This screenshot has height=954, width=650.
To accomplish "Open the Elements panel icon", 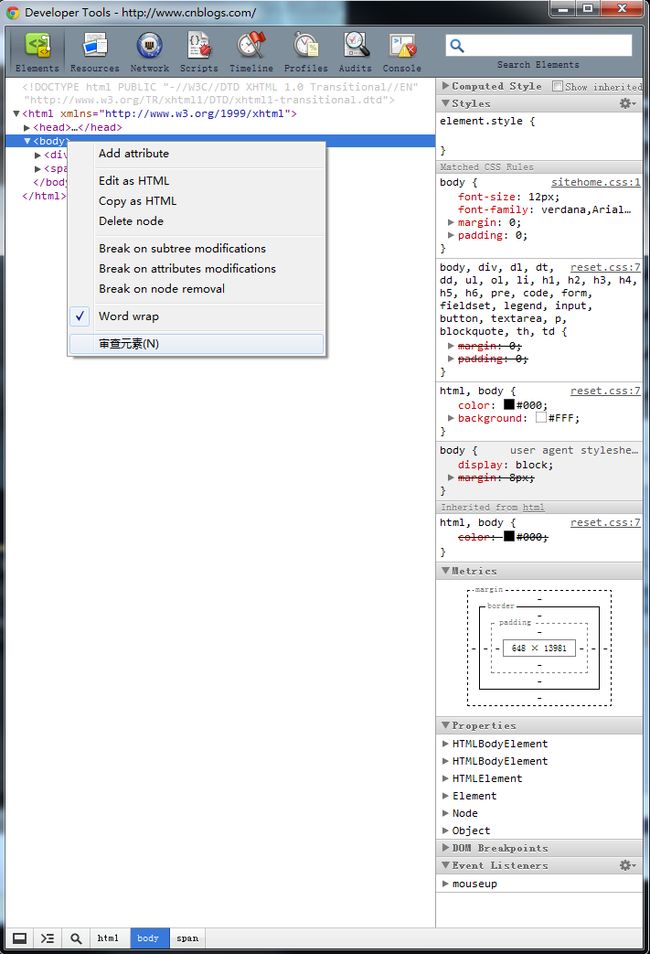I will click(38, 46).
